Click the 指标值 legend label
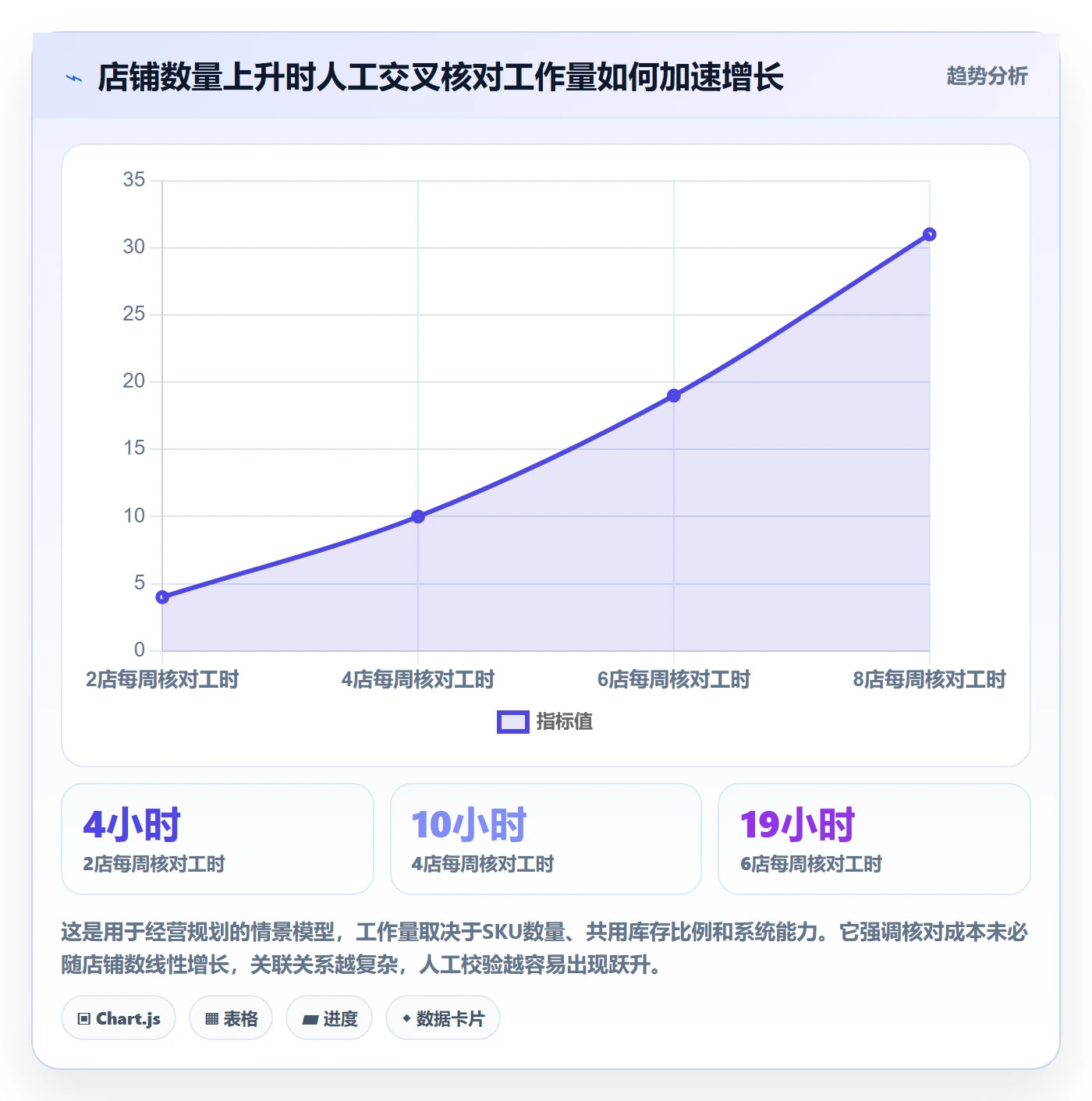Image resolution: width=1092 pixels, height=1101 pixels. (565, 722)
